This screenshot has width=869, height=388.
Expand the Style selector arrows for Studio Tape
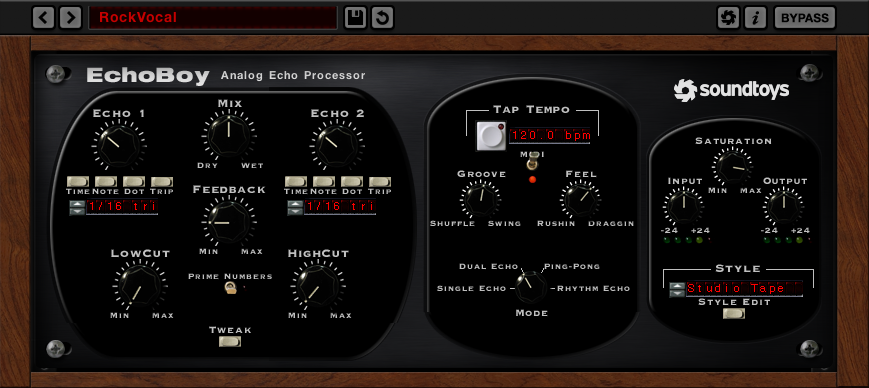pos(677,289)
